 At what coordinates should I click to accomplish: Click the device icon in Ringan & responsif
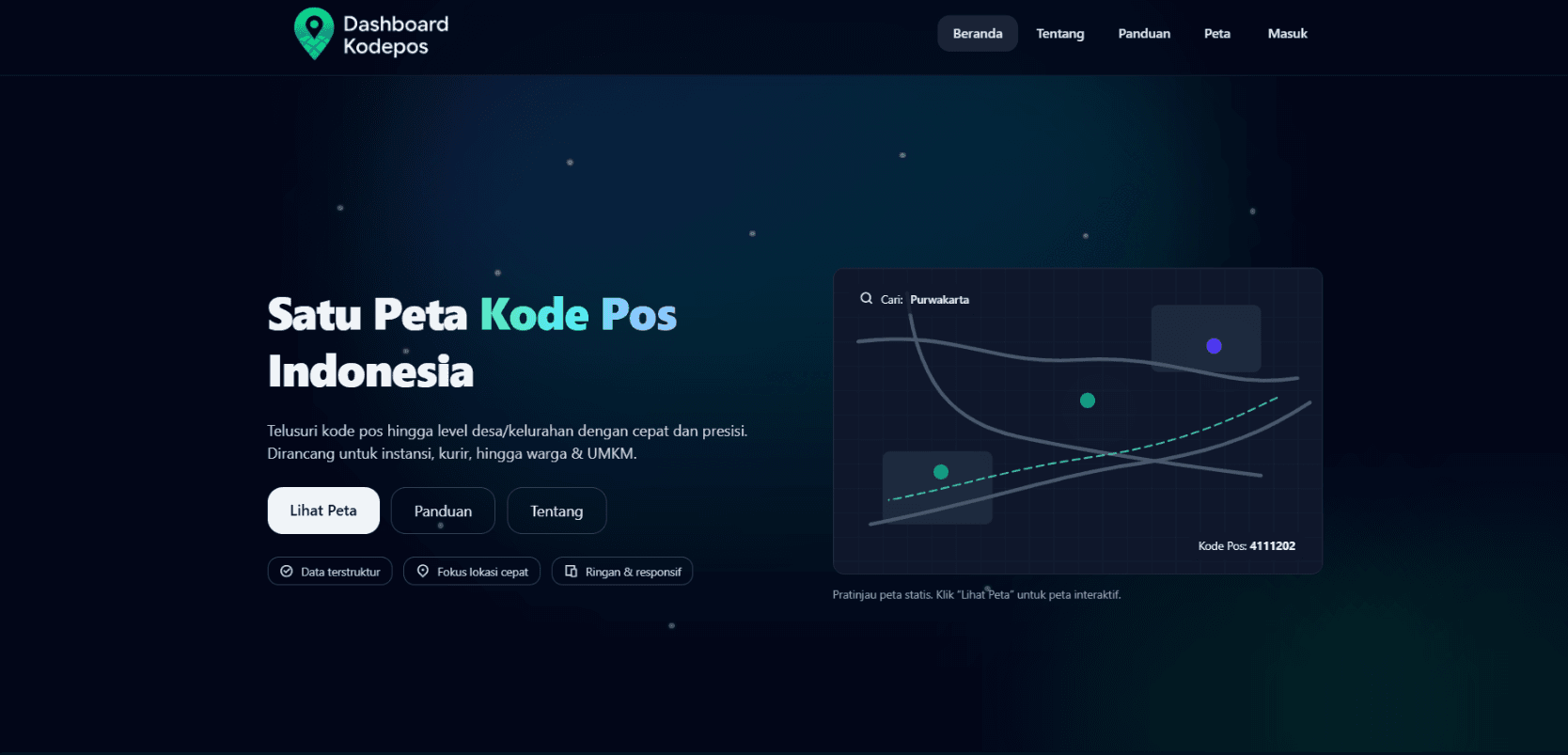[571, 572]
